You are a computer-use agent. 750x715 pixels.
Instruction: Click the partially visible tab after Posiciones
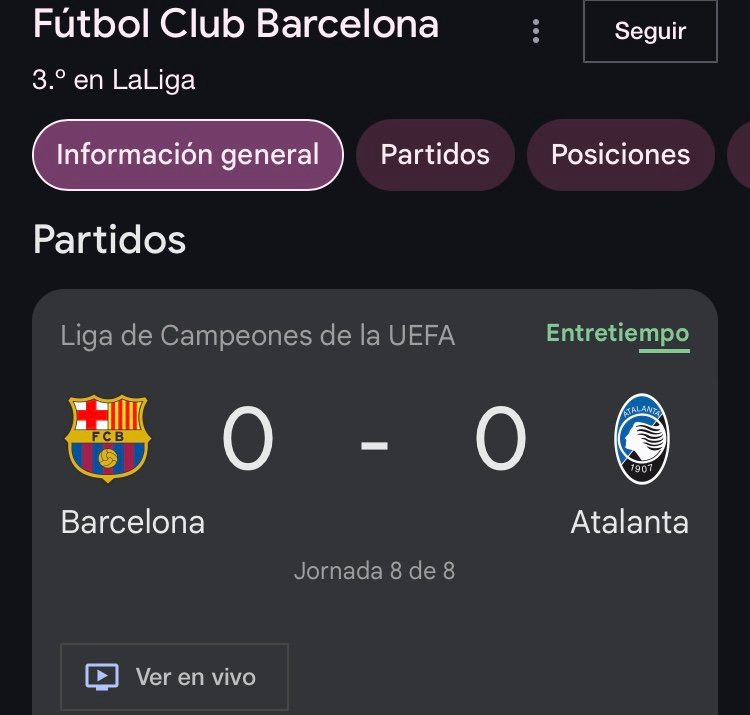click(x=739, y=154)
